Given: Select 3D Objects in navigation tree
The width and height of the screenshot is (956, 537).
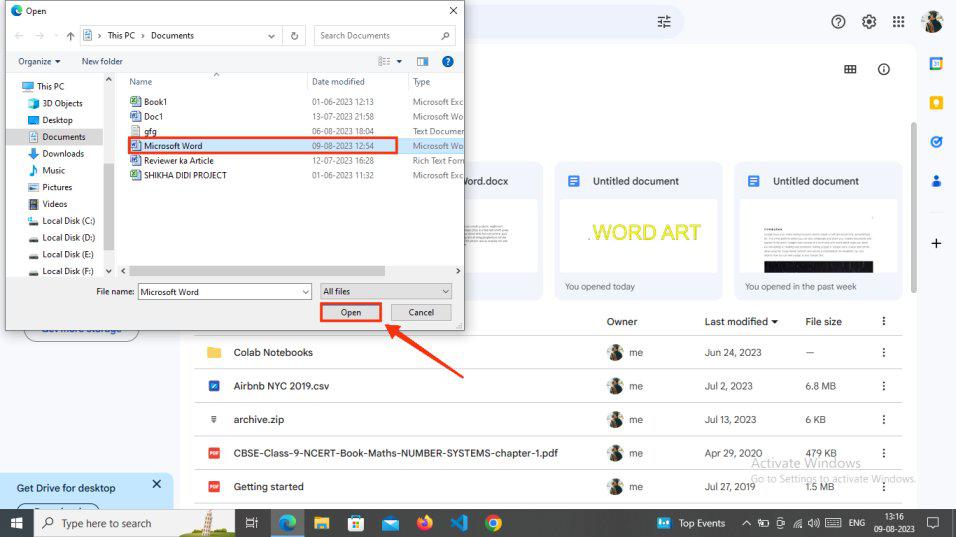Looking at the screenshot, I should (55, 103).
